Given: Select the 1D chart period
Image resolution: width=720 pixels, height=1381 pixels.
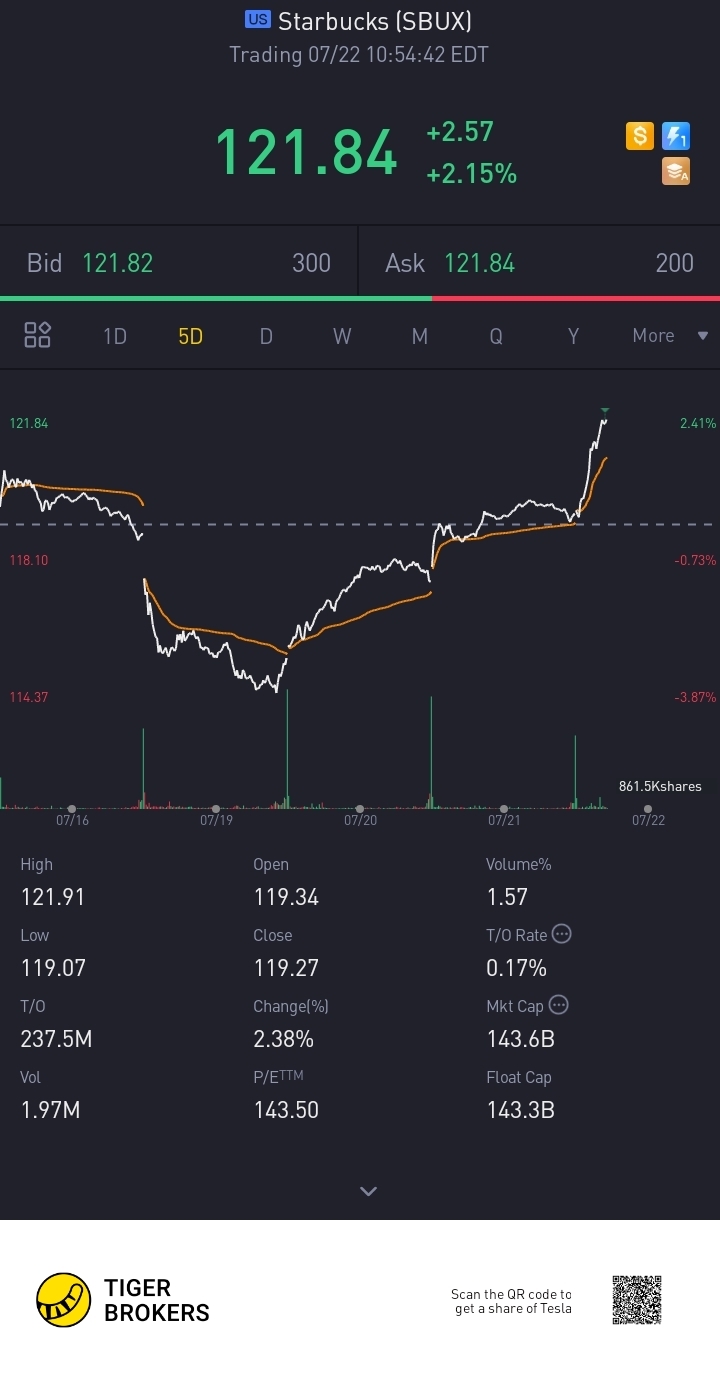Looking at the screenshot, I should click(115, 336).
